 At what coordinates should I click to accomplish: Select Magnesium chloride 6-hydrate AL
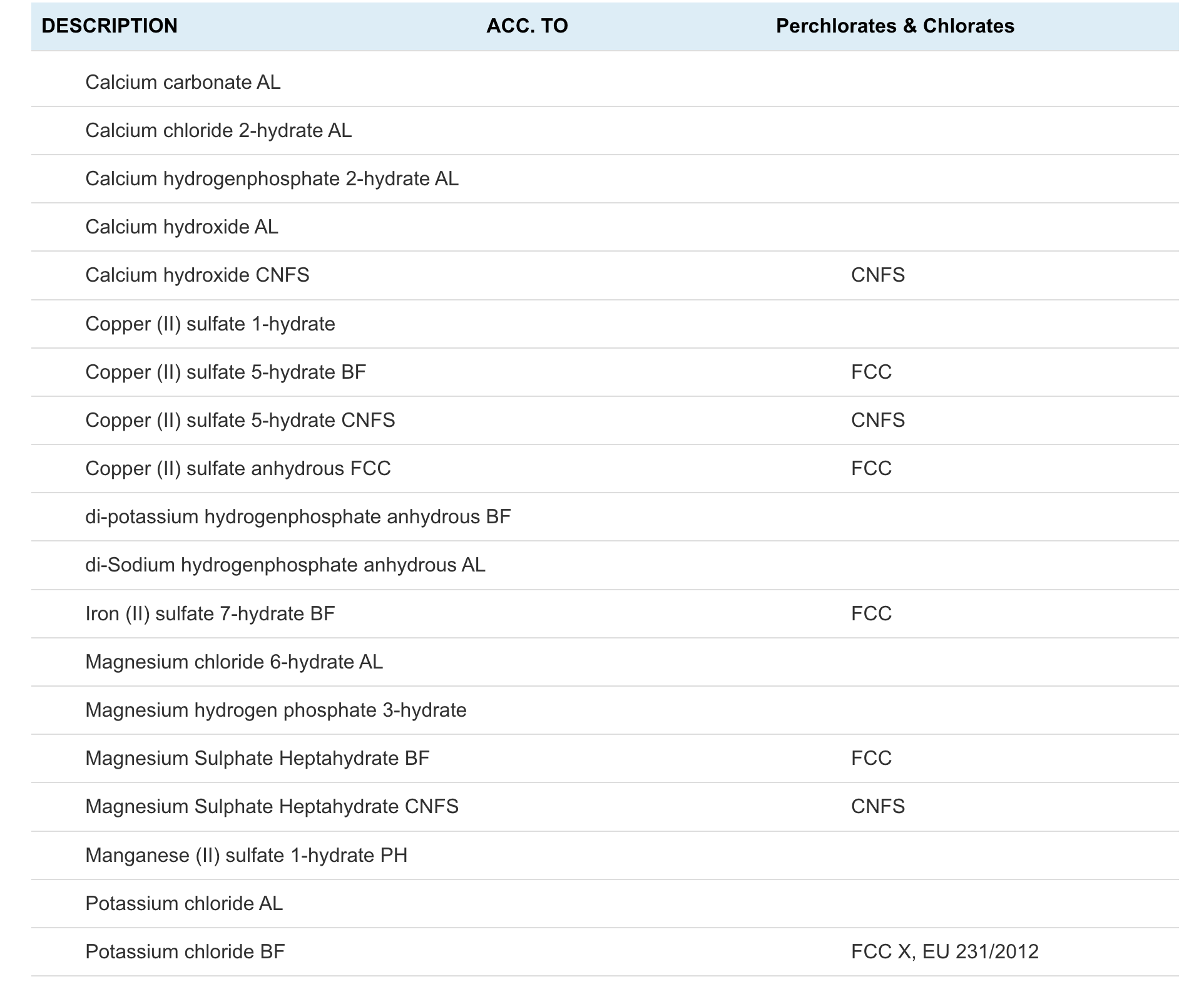pyautogui.click(x=234, y=662)
